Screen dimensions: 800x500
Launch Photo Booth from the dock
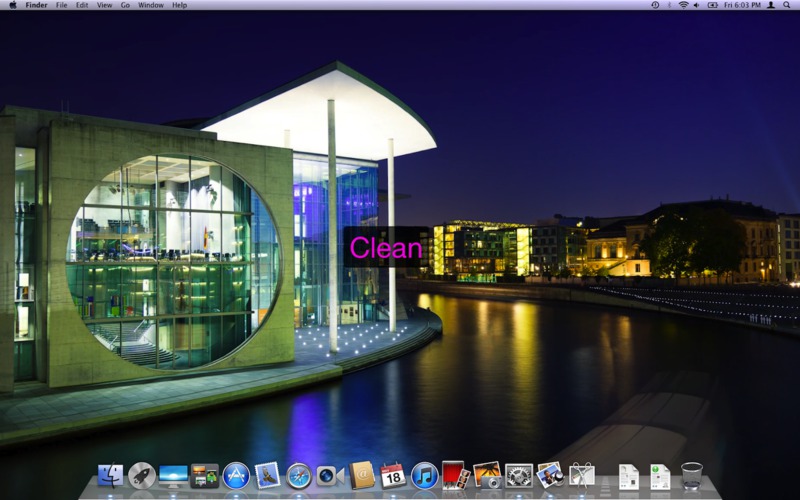pyautogui.click(x=455, y=475)
